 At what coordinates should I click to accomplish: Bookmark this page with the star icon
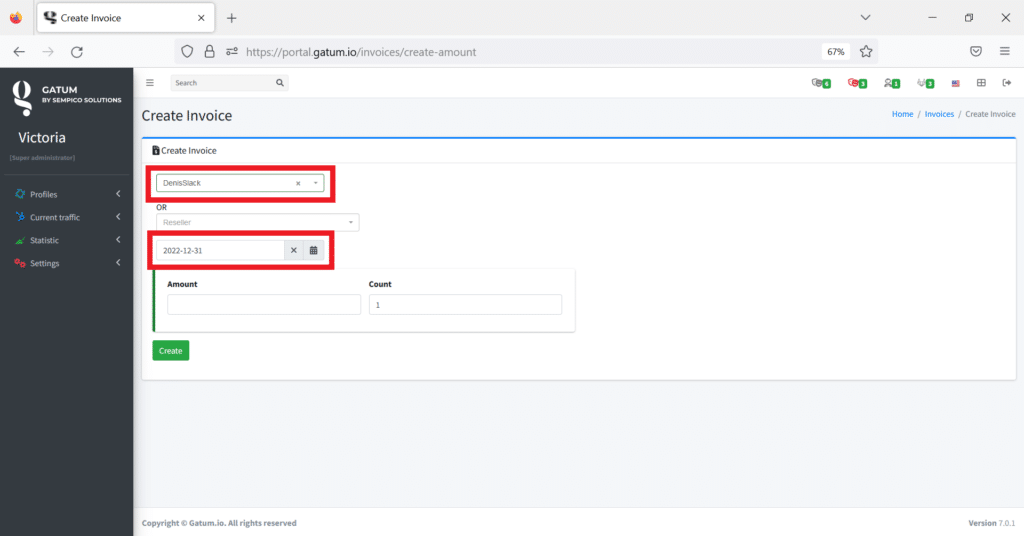866,51
